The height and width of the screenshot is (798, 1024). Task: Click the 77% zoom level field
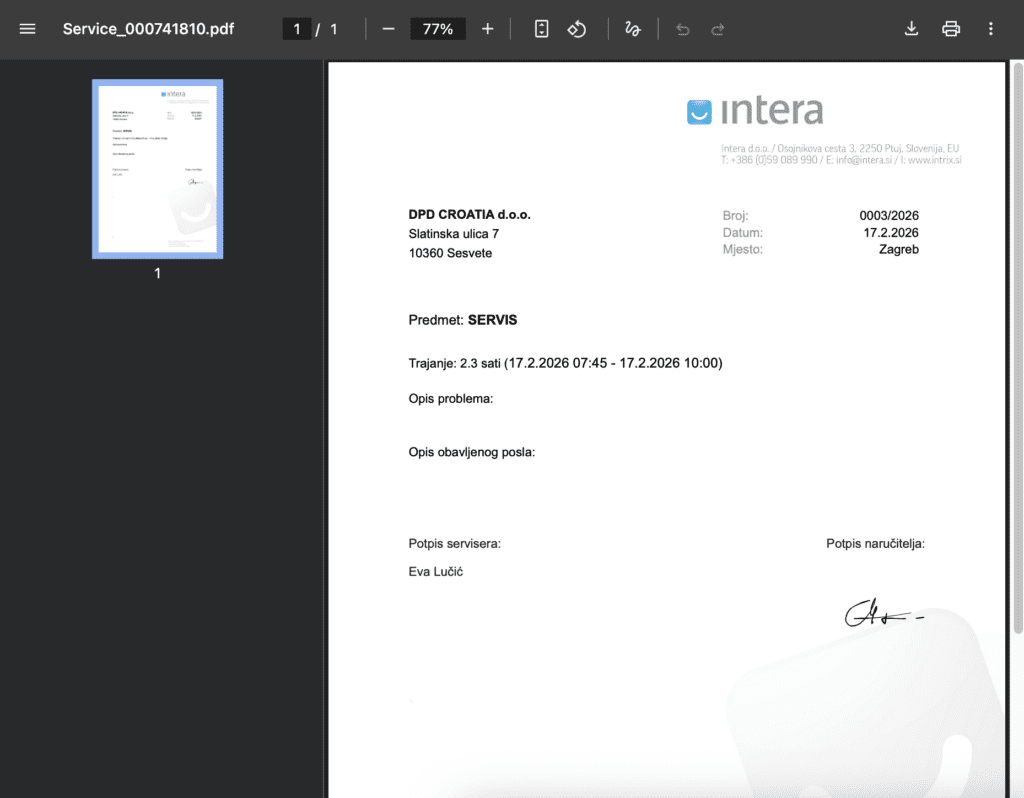click(x=438, y=29)
